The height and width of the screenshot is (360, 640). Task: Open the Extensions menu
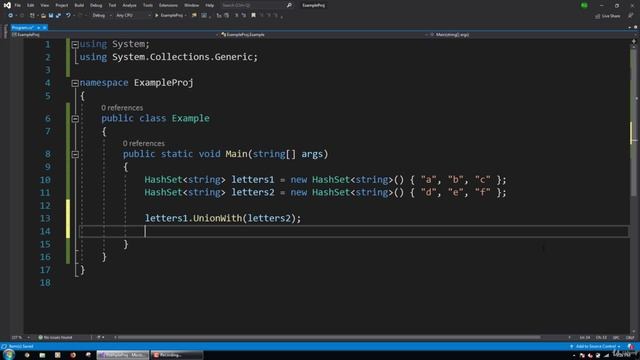click(x=168, y=5)
